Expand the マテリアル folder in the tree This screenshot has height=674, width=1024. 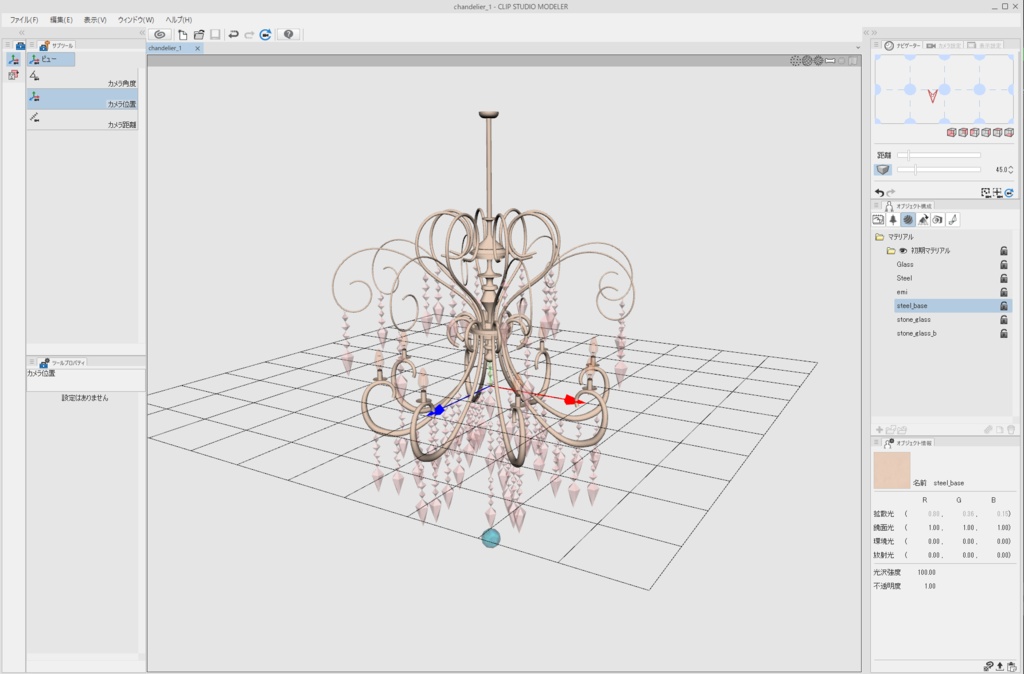pos(878,236)
